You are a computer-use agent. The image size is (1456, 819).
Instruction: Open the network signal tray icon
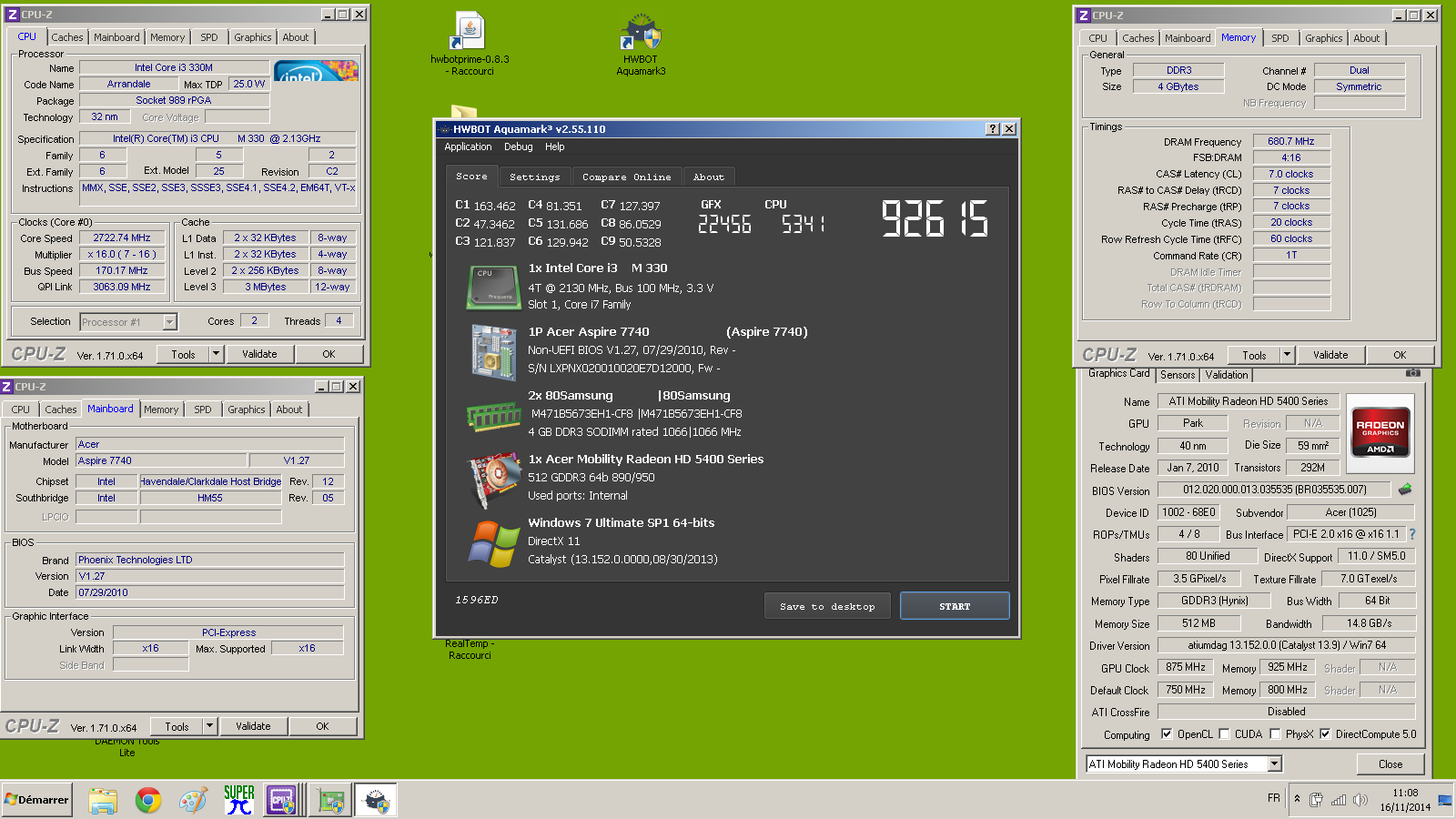tap(1338, 800)
